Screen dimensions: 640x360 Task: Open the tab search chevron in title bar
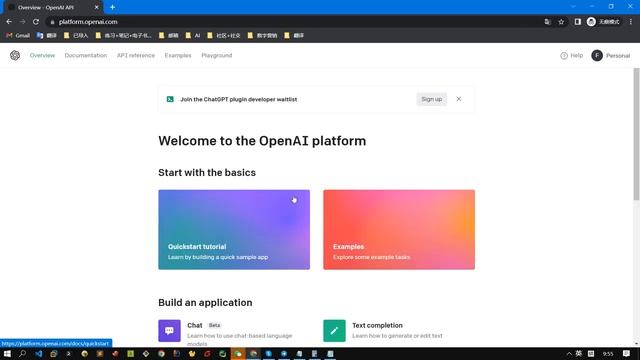pyautogui.click(x=573, y=7)
